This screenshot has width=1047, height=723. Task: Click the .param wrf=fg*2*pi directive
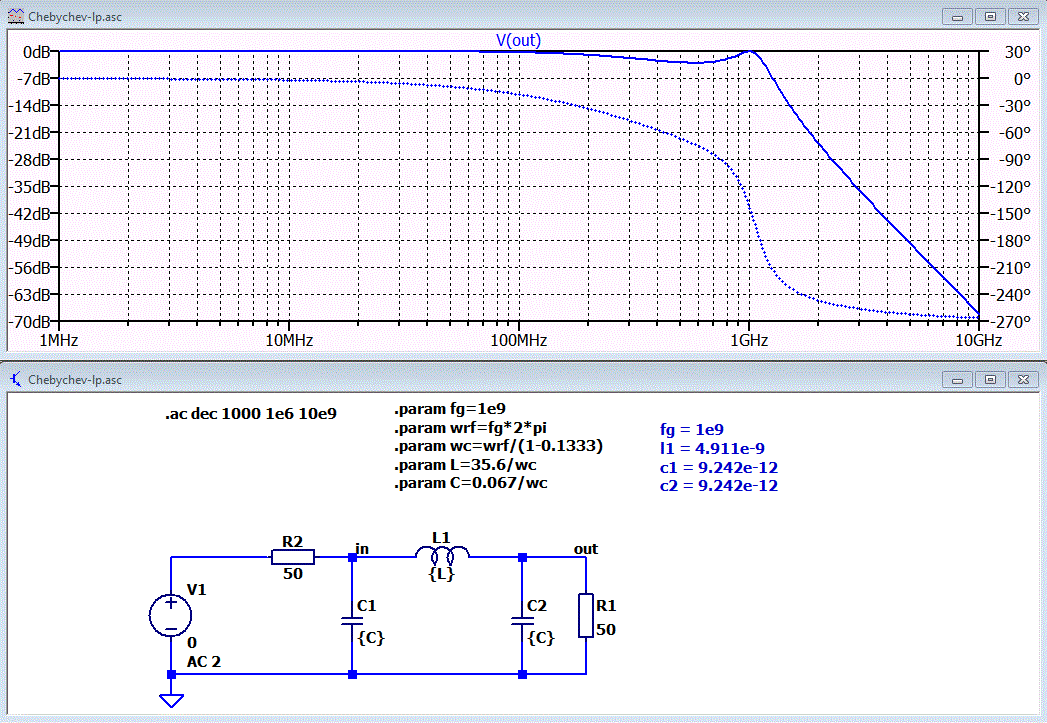[x=470, y=427]
